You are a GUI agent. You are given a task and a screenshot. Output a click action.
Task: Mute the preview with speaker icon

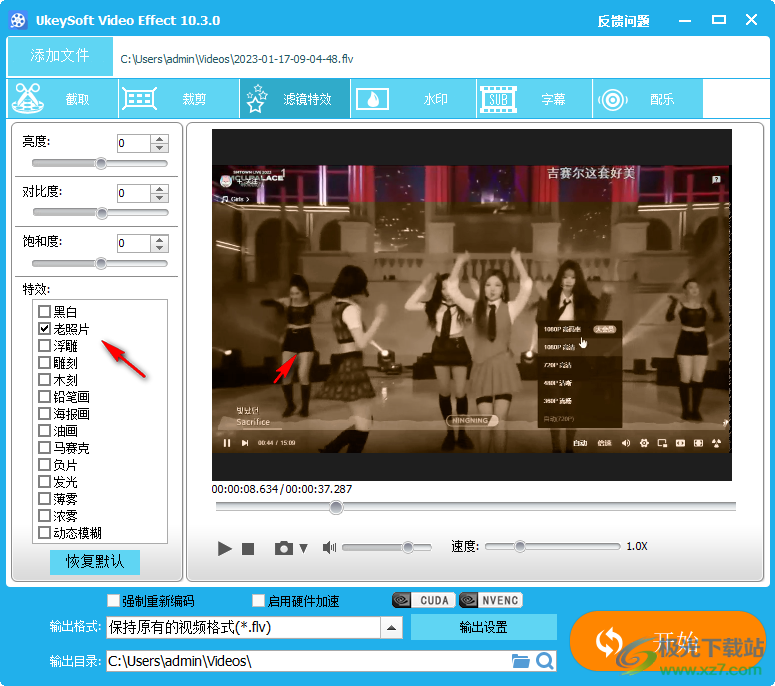point(329,547)
